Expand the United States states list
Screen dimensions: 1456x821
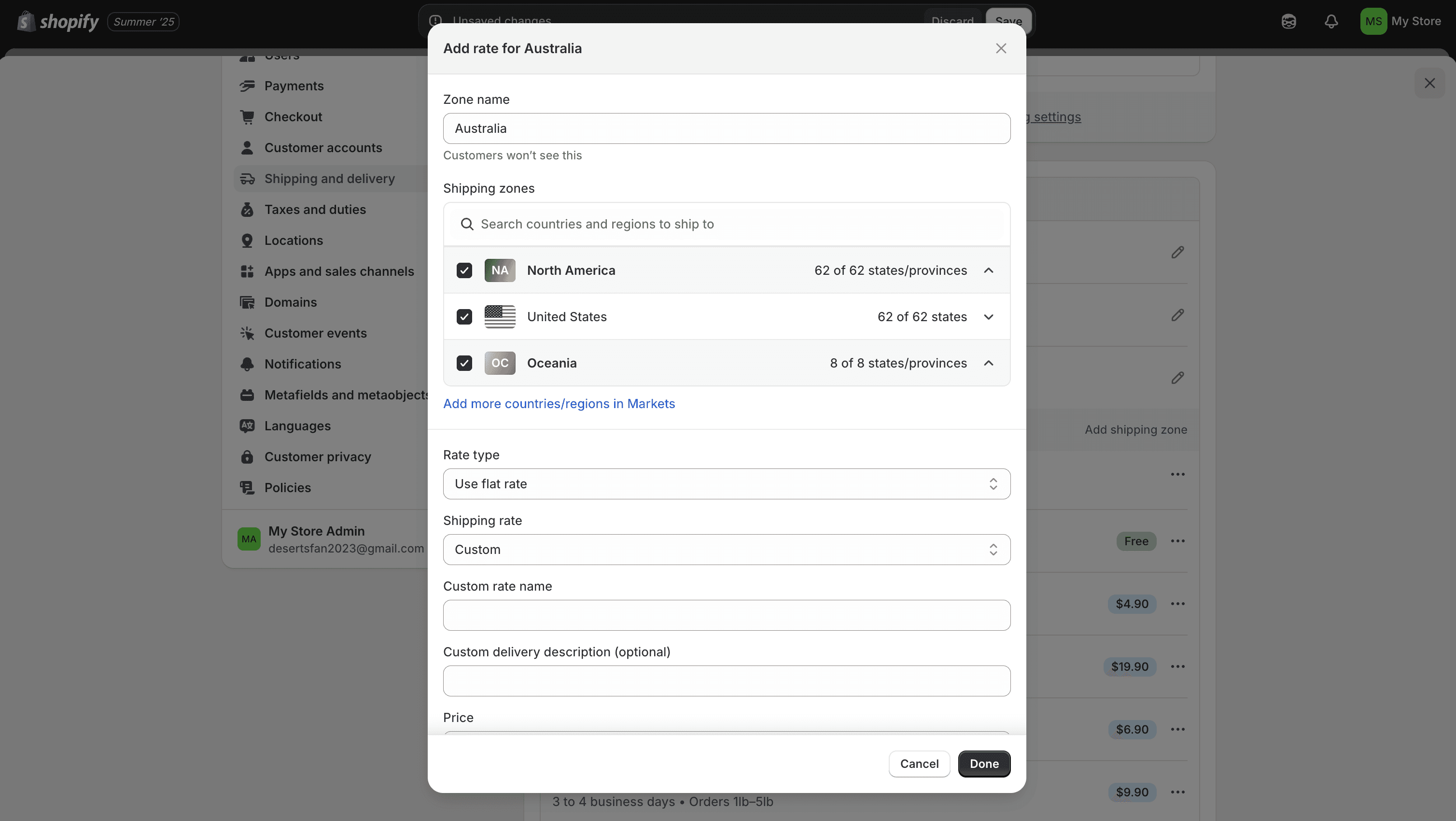click(988, 317)
